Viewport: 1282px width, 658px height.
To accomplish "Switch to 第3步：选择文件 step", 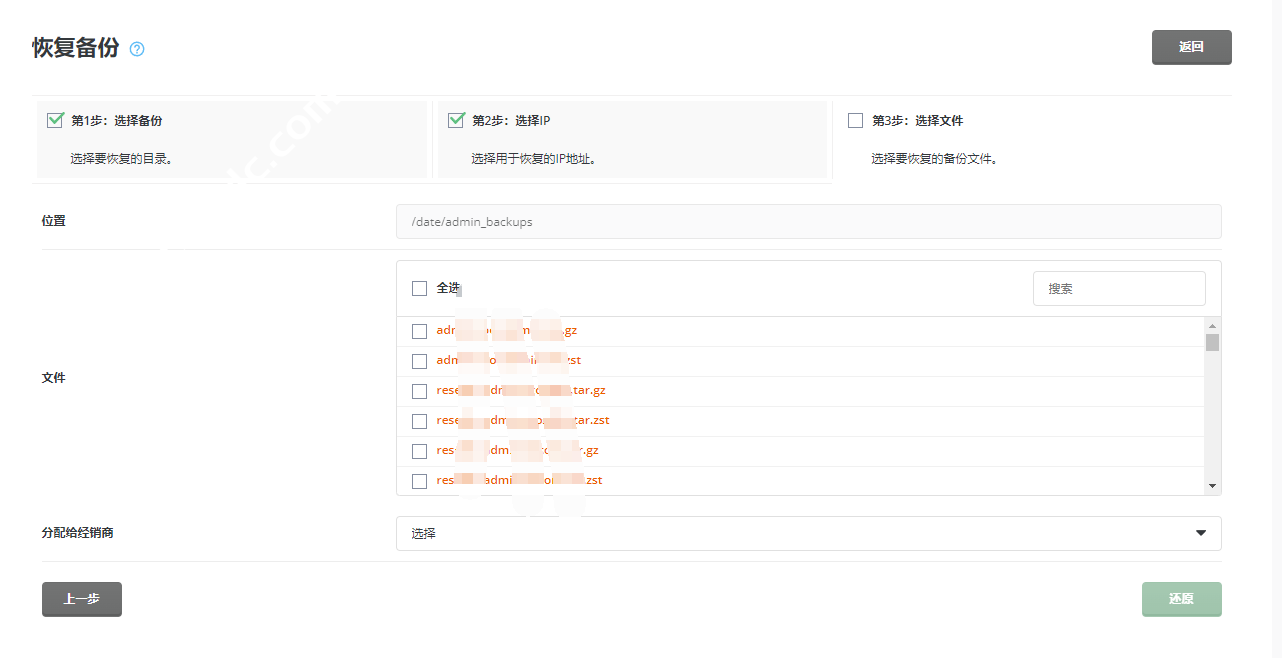I will click(x=917, y=121).
